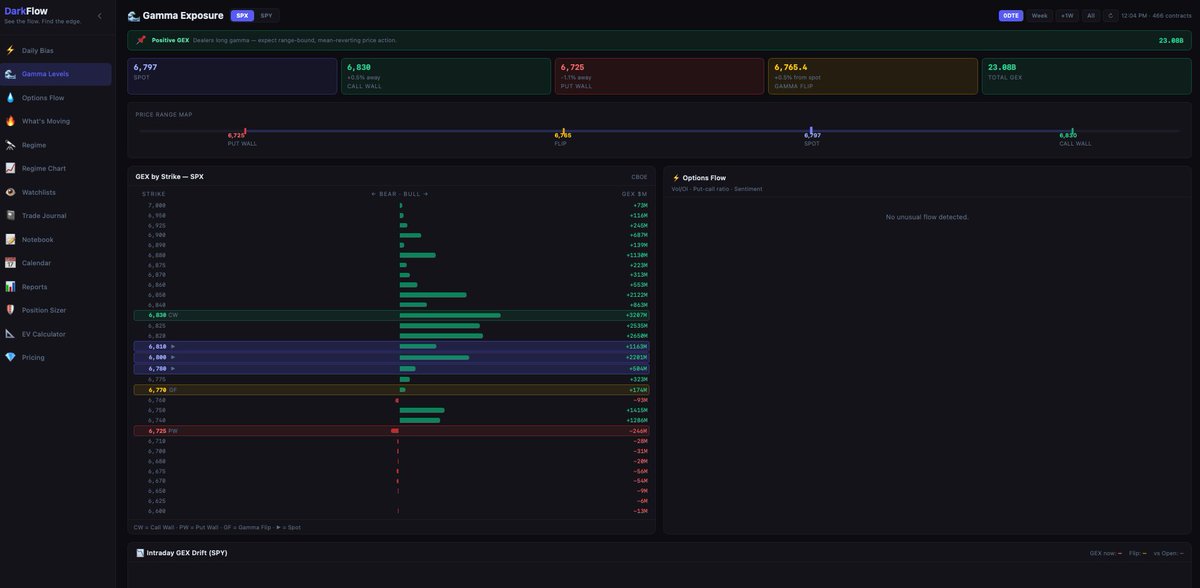
Task: Click the 6,797 Spot card
Action: pos(232,76)
